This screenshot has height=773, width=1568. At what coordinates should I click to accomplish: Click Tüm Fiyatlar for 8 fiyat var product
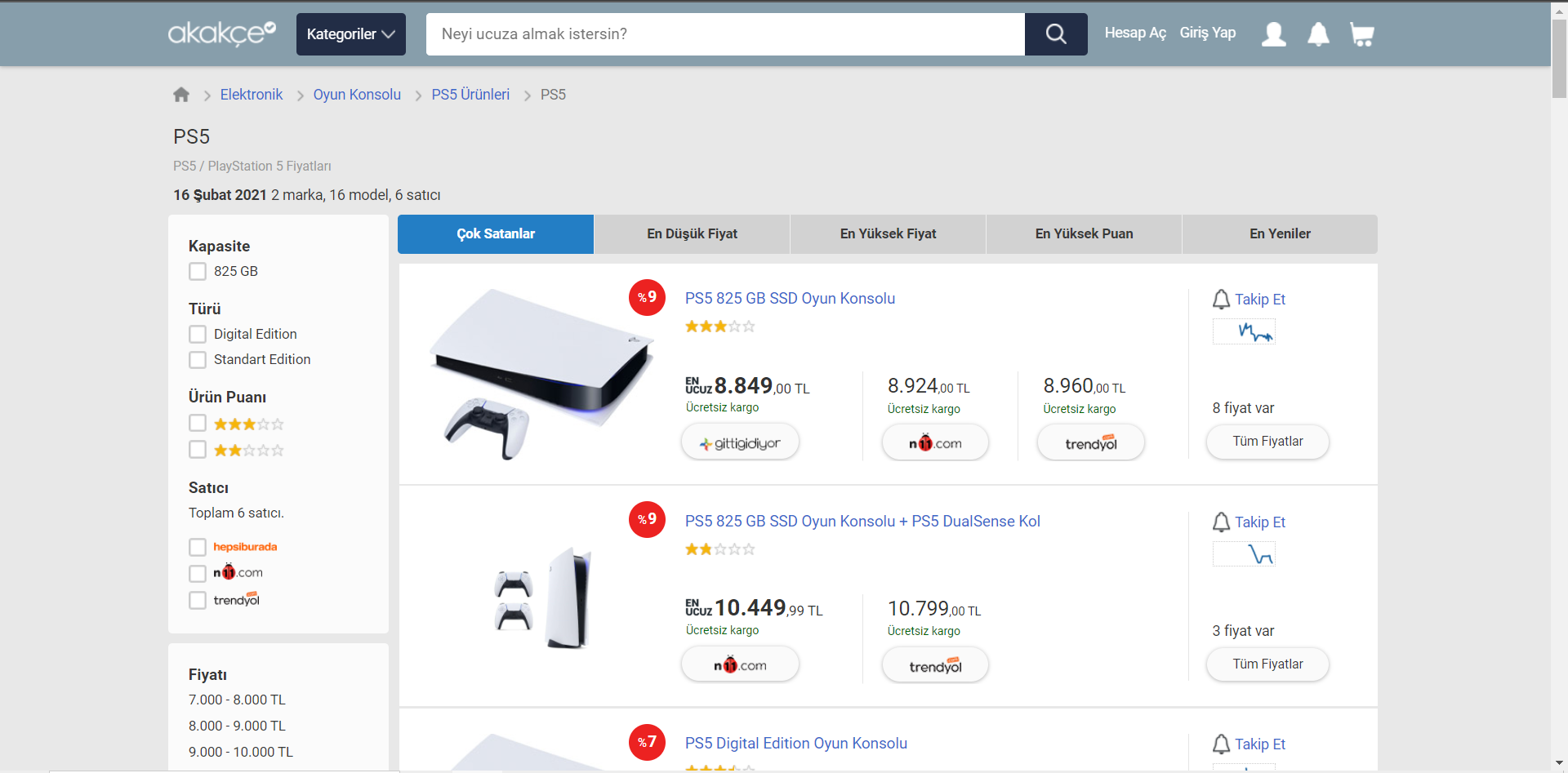tap(1267, 442)
